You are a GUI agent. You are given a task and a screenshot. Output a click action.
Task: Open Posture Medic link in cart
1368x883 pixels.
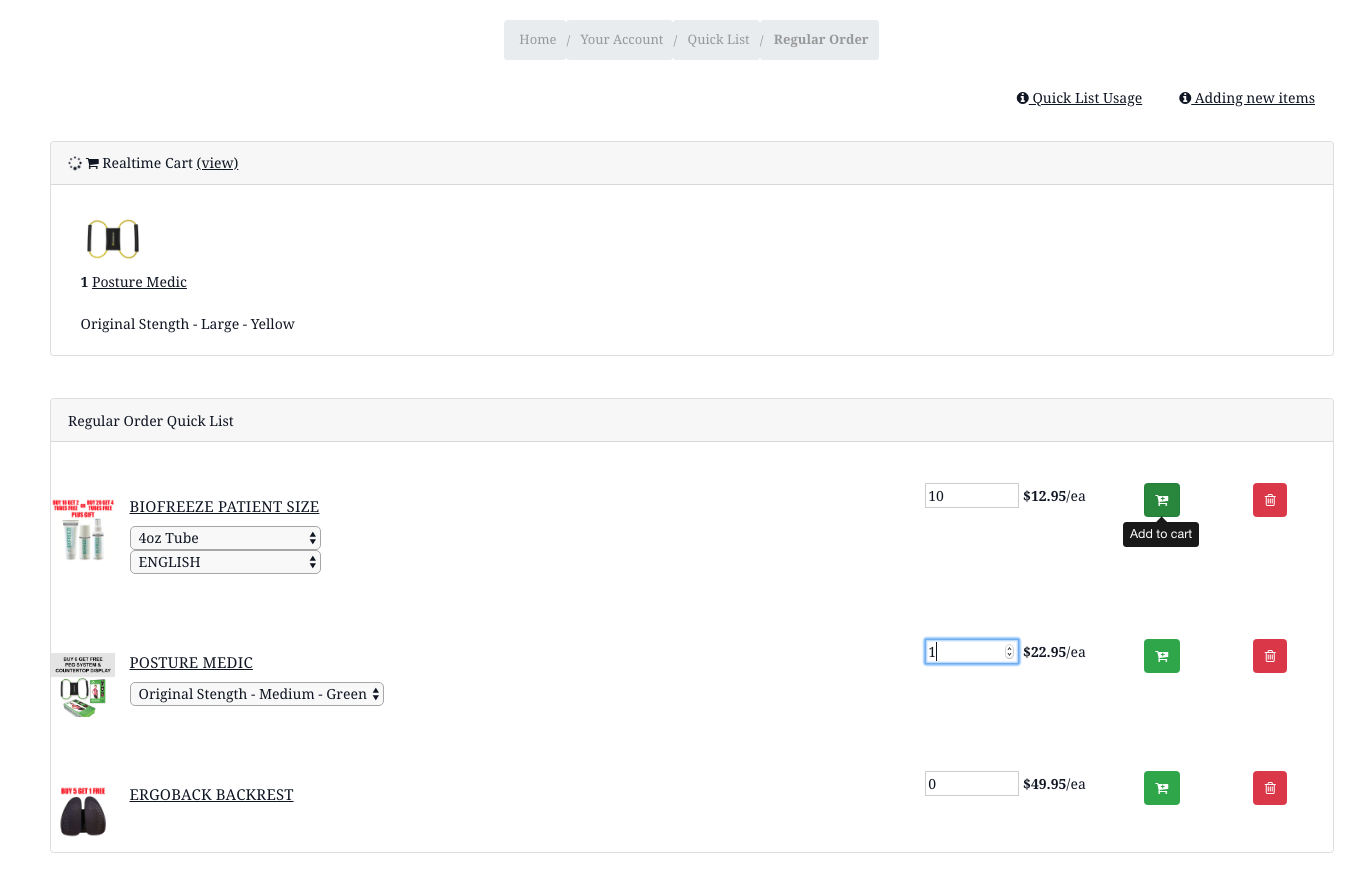[x=139, y=282]
